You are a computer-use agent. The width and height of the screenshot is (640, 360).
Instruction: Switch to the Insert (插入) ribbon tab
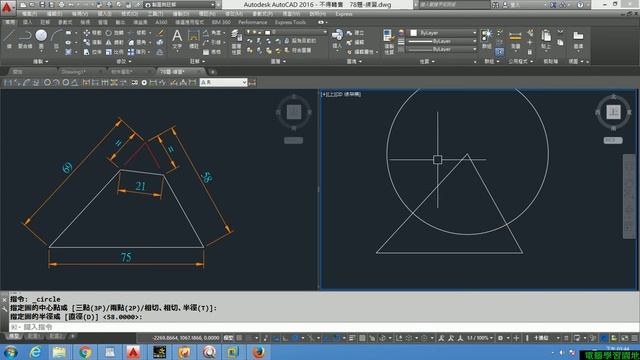(x=27, y=22)
